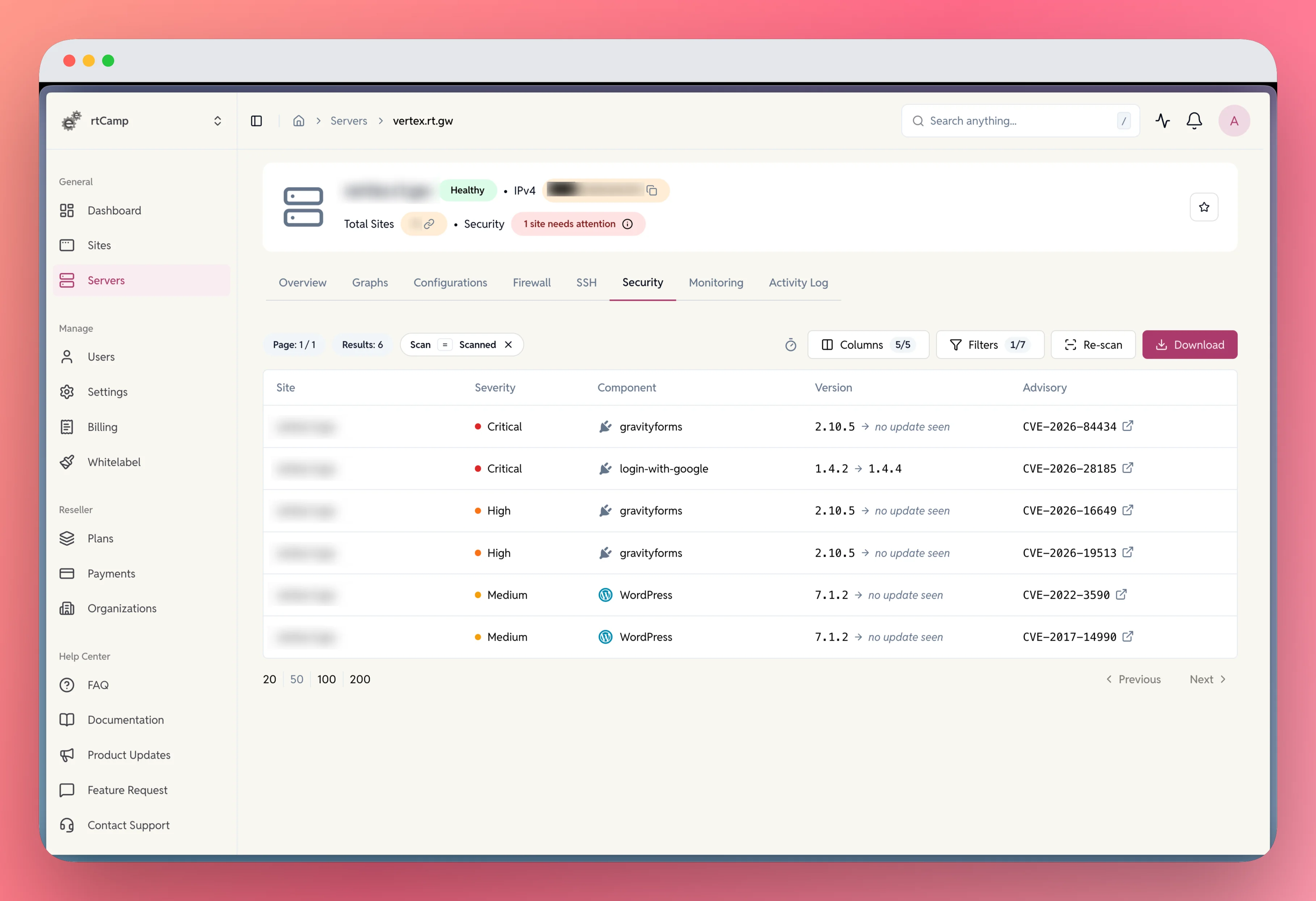
Task: Open the activity pulse icon
Action: [1162, 121]
